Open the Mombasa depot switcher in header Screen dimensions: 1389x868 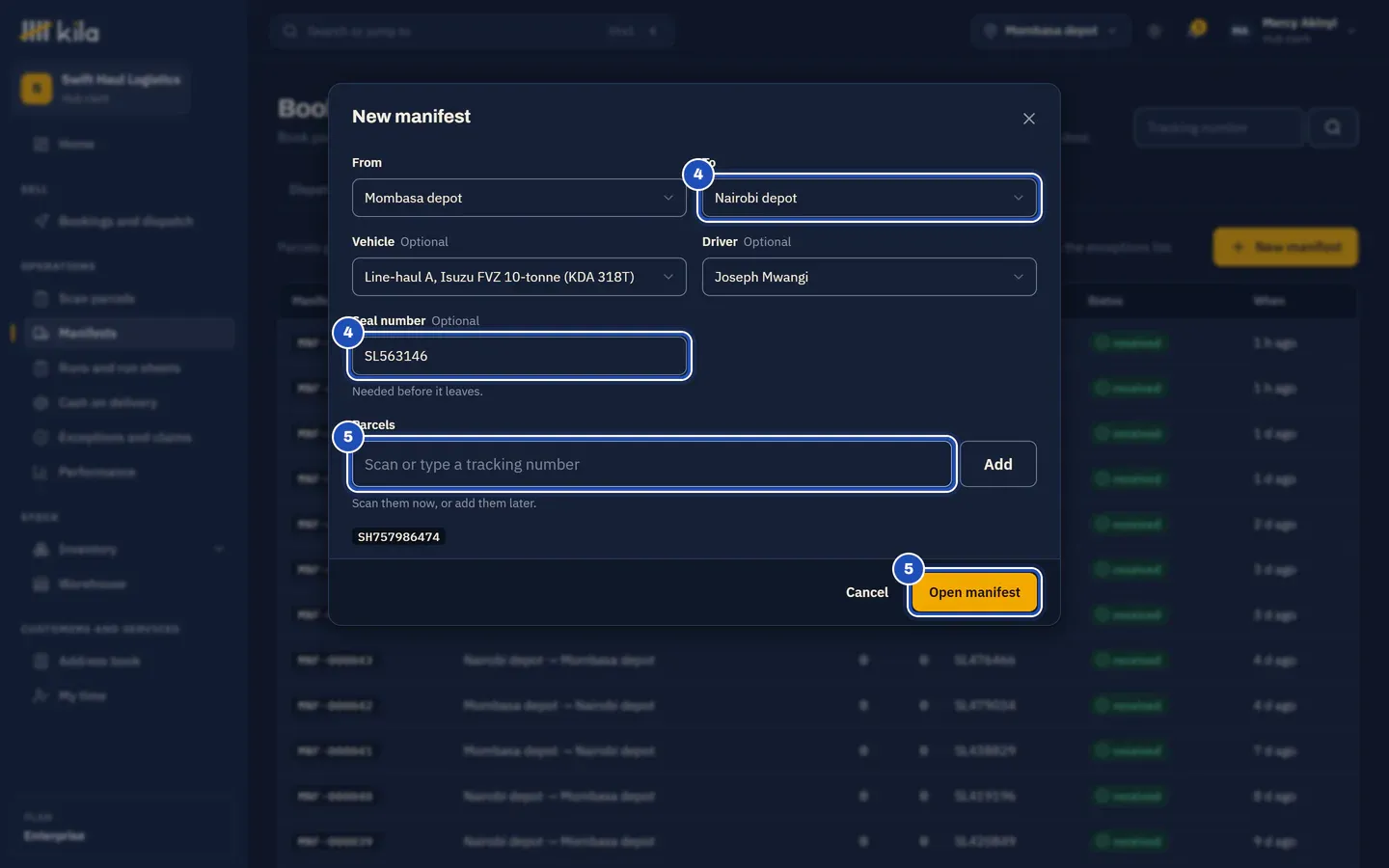pos(1051,31)
